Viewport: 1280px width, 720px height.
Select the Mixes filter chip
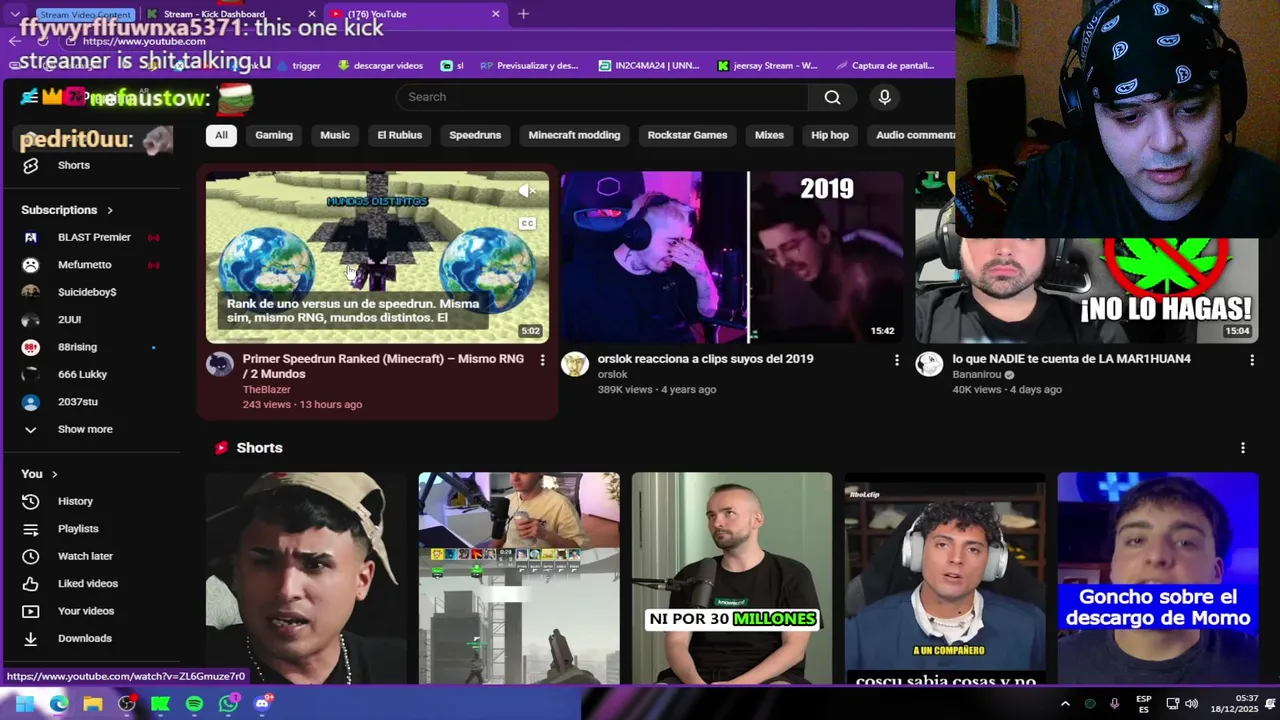coord(769,135)
